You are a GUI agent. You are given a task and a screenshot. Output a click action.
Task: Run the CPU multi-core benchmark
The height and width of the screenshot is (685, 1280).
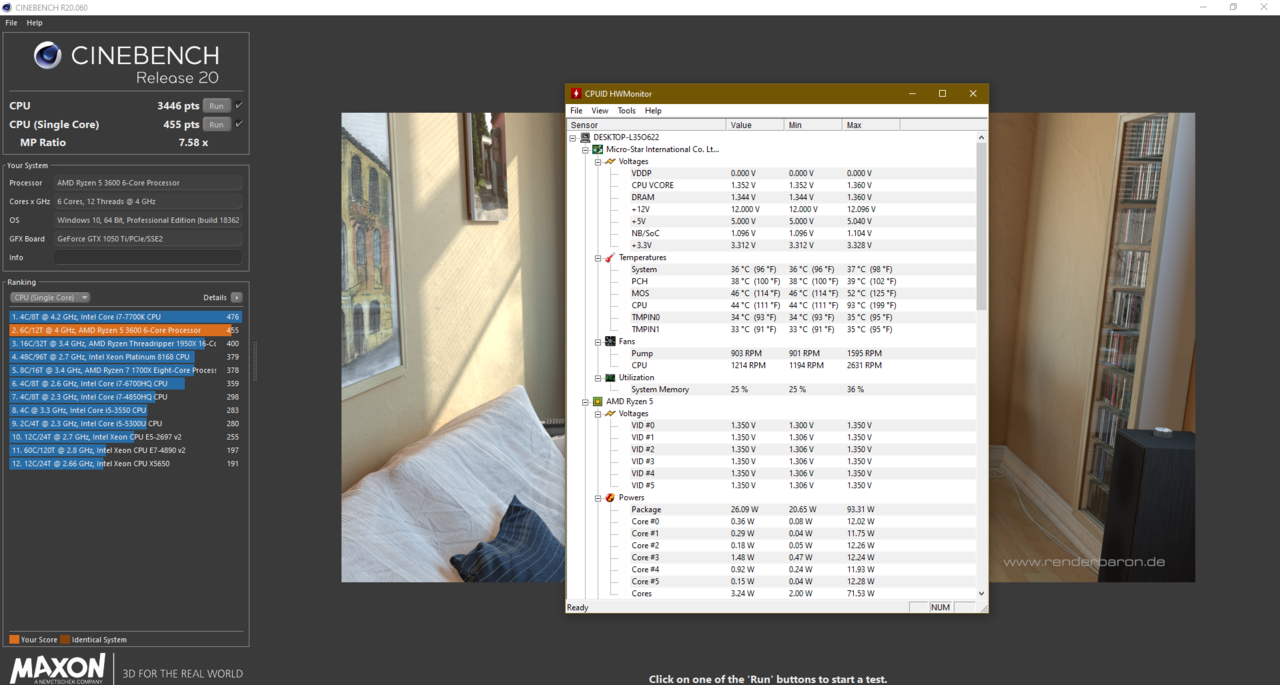coord(216,105)
